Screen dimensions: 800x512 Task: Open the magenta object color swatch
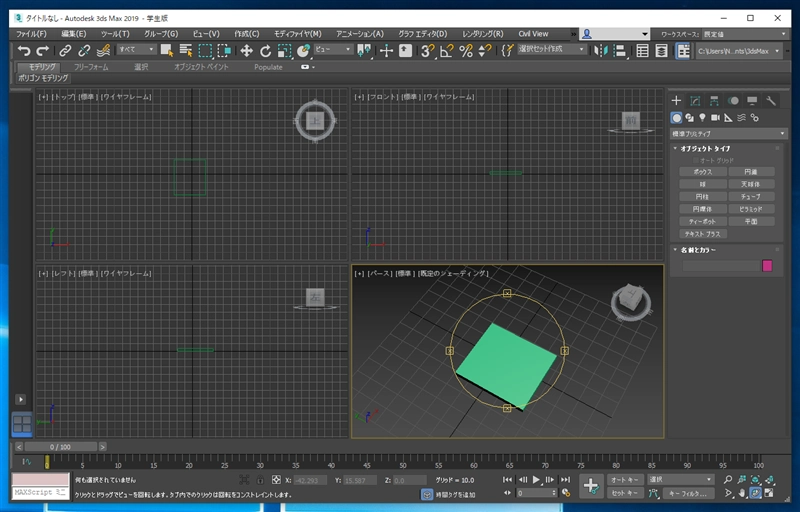coord(767,265)
